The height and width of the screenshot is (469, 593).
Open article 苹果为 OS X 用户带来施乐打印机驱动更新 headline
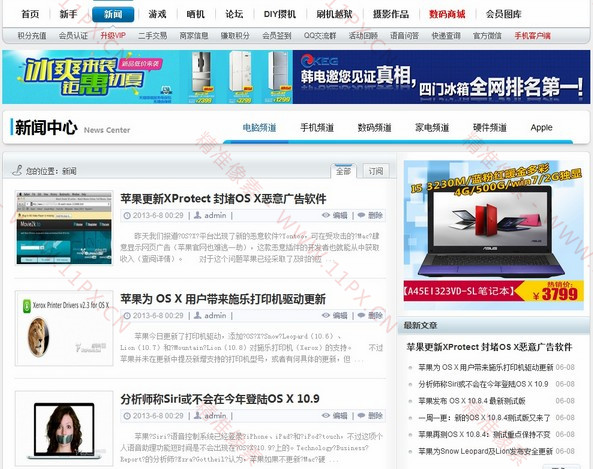click(x=223, y=299)
